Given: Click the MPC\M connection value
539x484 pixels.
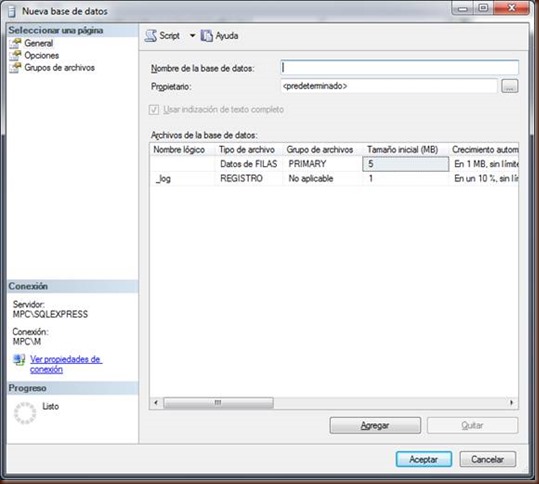Looking at the screenshot, I should pyautogui.click(x=27, y=342).
